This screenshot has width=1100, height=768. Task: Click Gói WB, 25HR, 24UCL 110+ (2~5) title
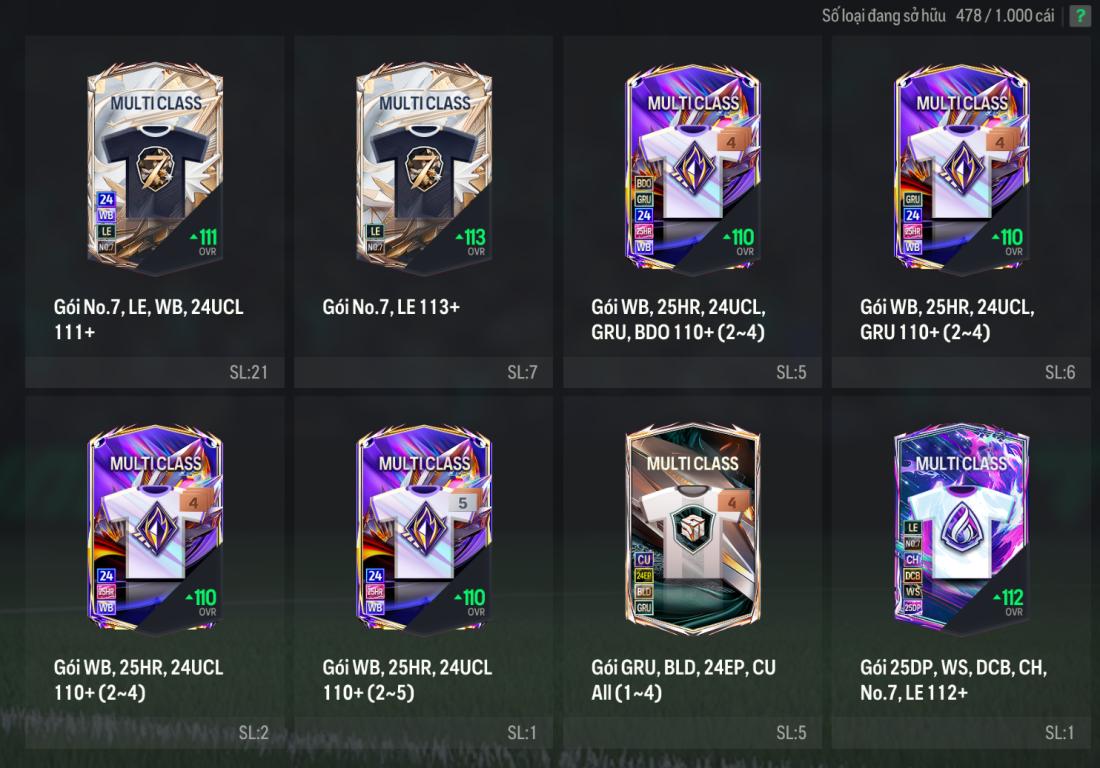(407, 679)
